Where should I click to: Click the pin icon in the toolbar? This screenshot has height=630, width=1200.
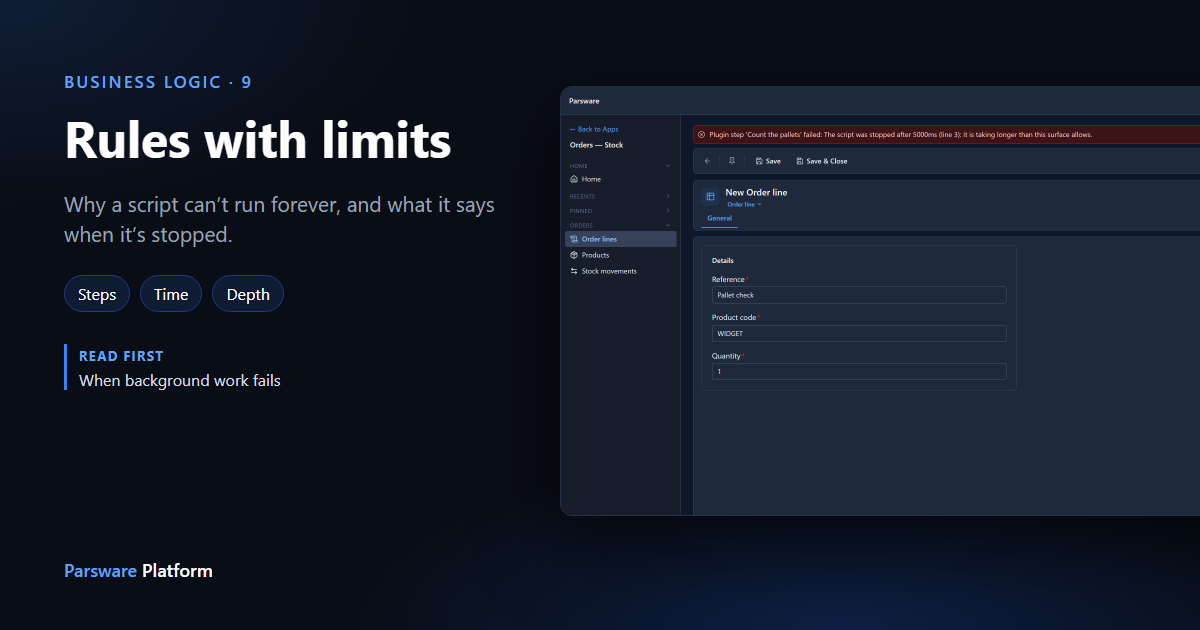tap(731, 161)
